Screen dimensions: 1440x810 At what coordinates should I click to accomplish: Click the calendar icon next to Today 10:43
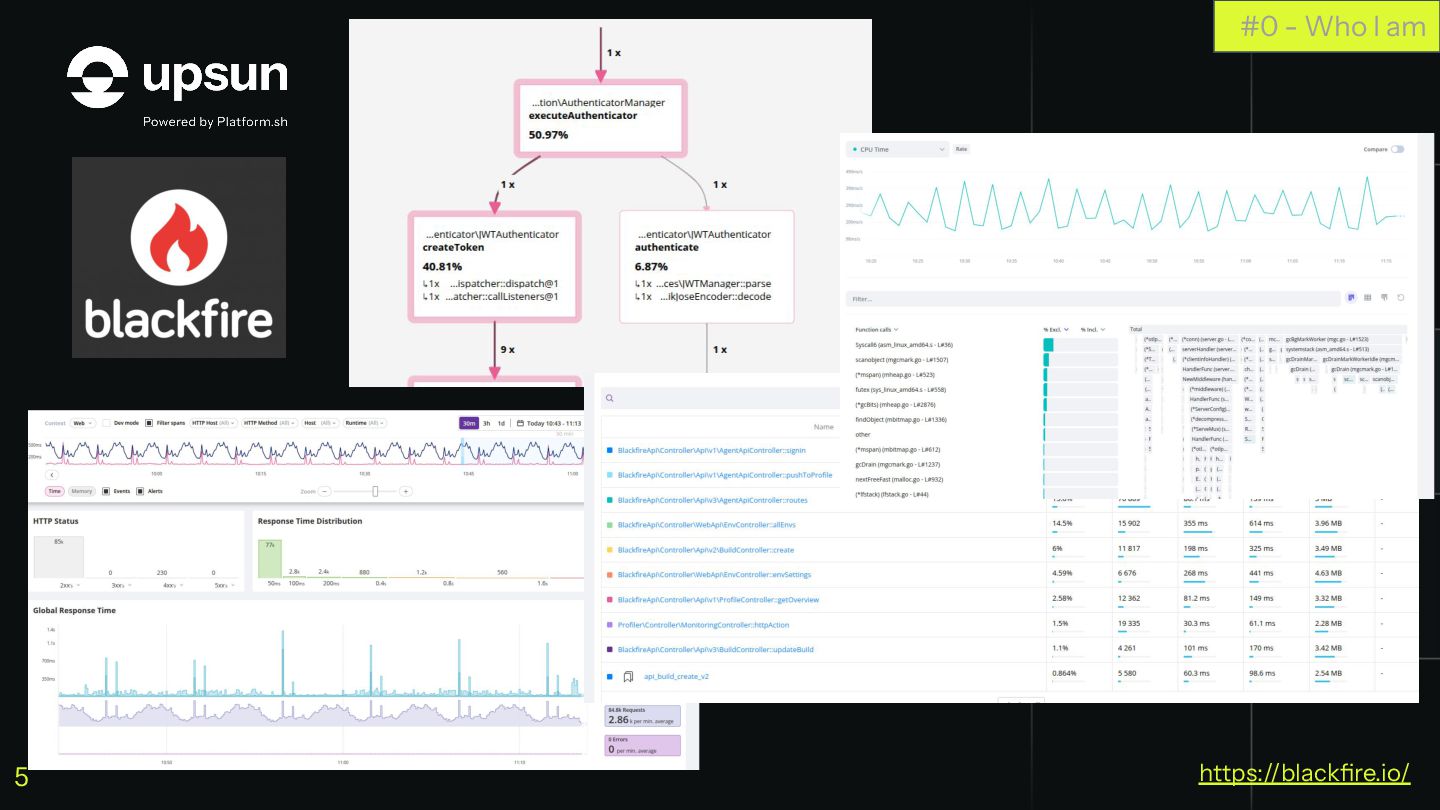point(520,423)
